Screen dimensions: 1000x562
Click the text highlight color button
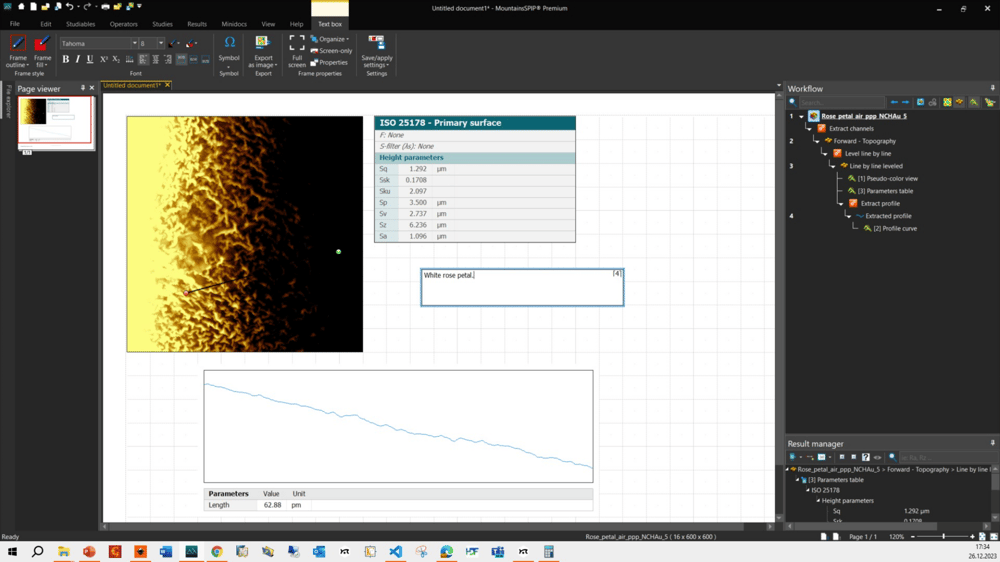pyautogui.click(x=190, y=43)
